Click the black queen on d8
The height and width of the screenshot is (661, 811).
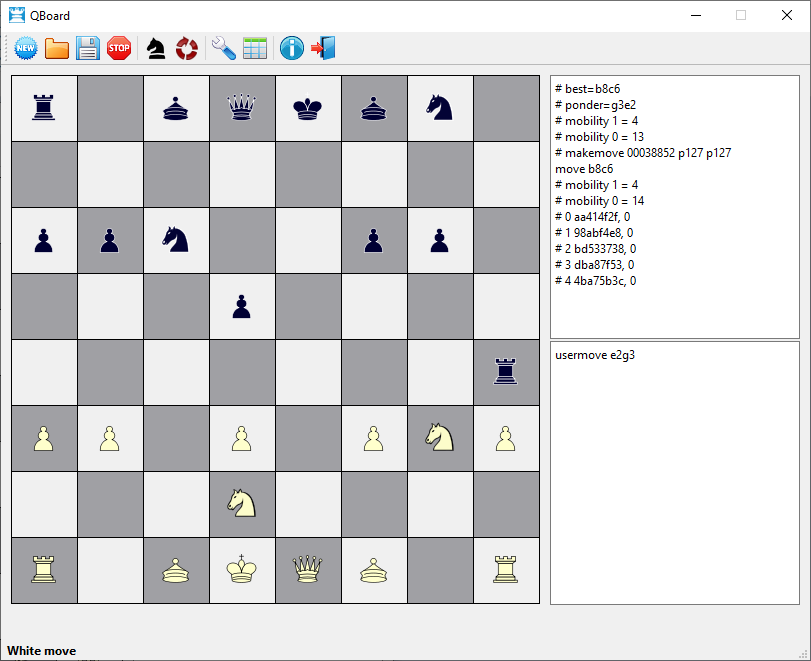pyautogui.click(x=242, y=108)
